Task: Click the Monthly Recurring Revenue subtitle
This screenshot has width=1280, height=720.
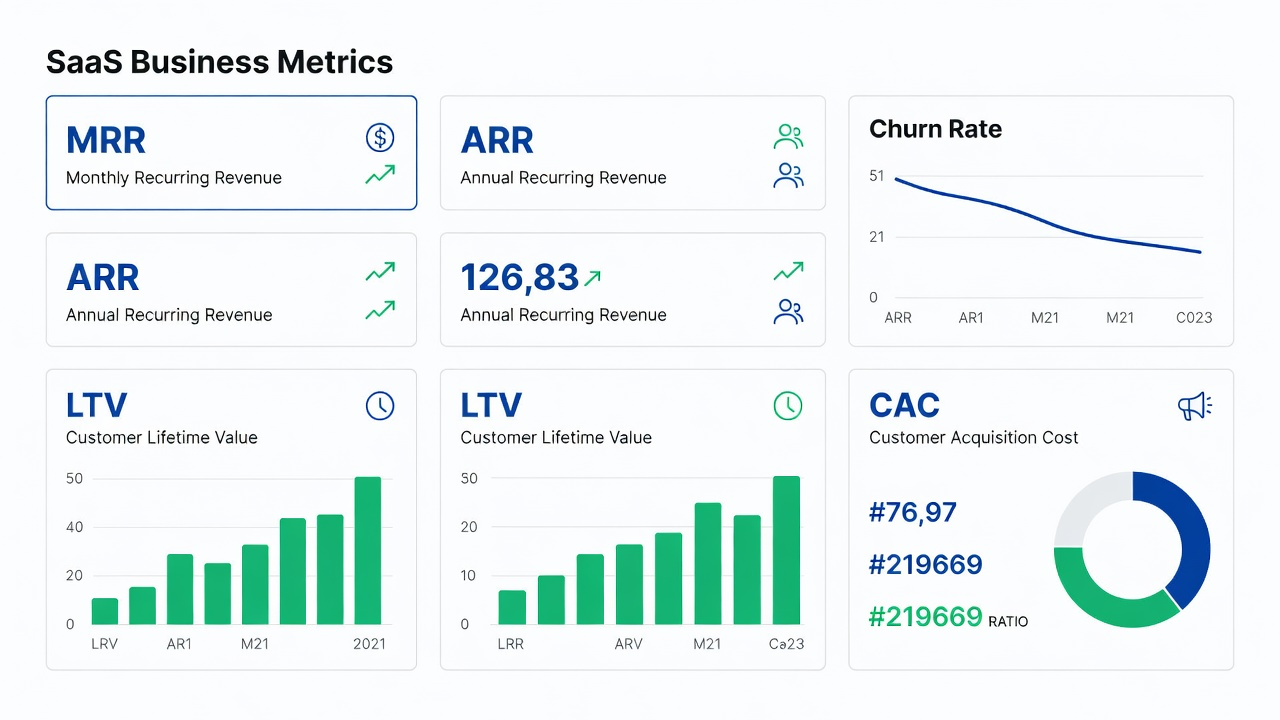Action: point(174,178)
